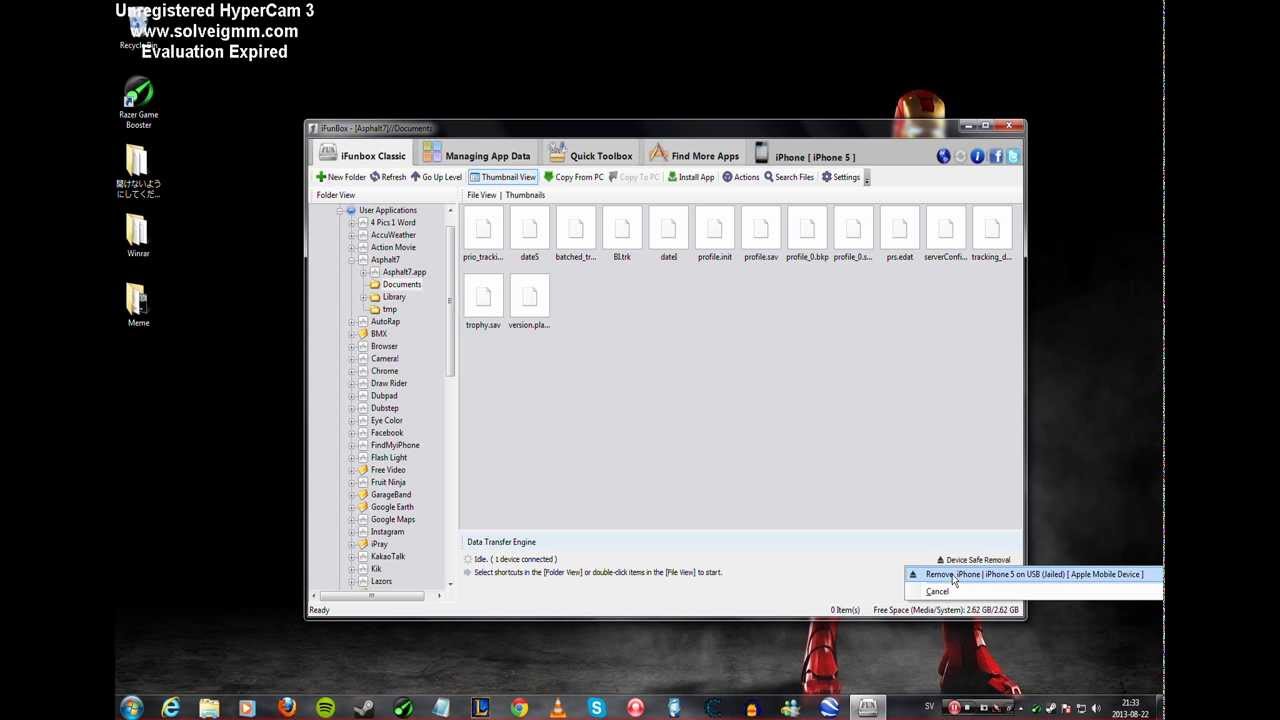The height and width of the screenshot is (720, 1280).
Task: Select the version.pla... file thumbnail
Action: coord(529,303)
